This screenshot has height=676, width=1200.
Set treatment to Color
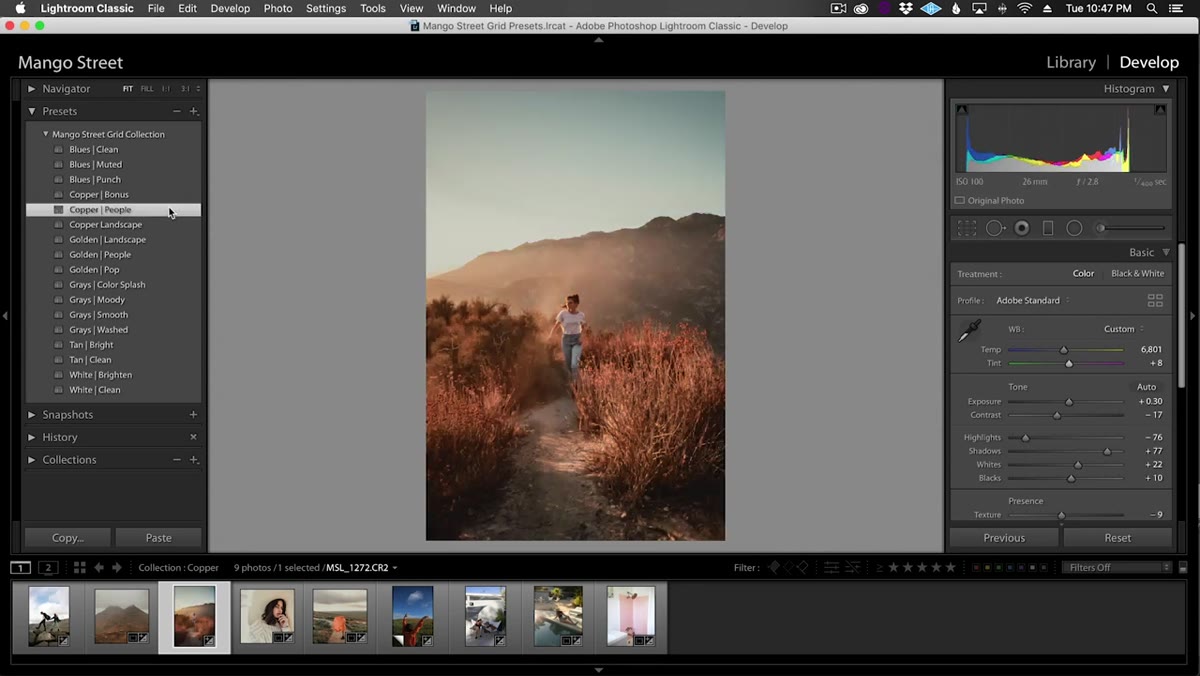[x=1083, y=273]
